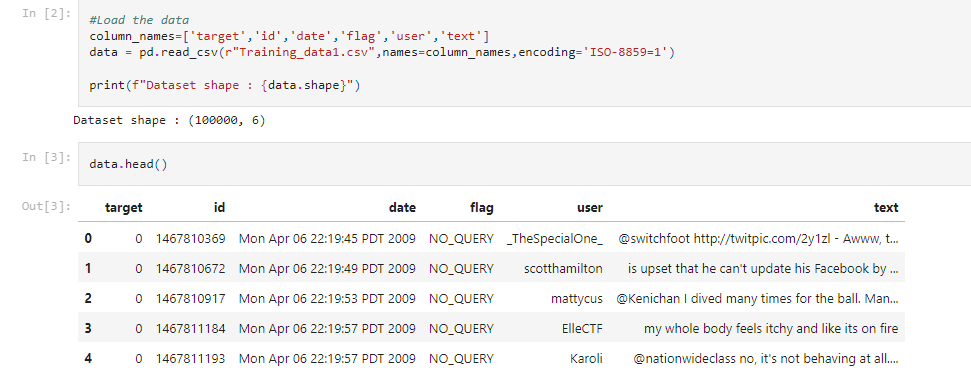Click the date 'Mon Apr 06 22:19:49 PDT 2009'
This screenshot has width=971, height=391.
(x=328, y=269)
